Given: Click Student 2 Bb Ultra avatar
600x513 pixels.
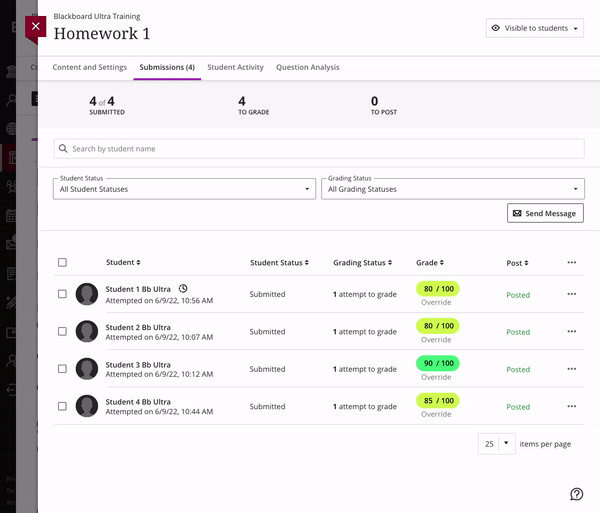Looking at the screenshot, I should (87, 331).
